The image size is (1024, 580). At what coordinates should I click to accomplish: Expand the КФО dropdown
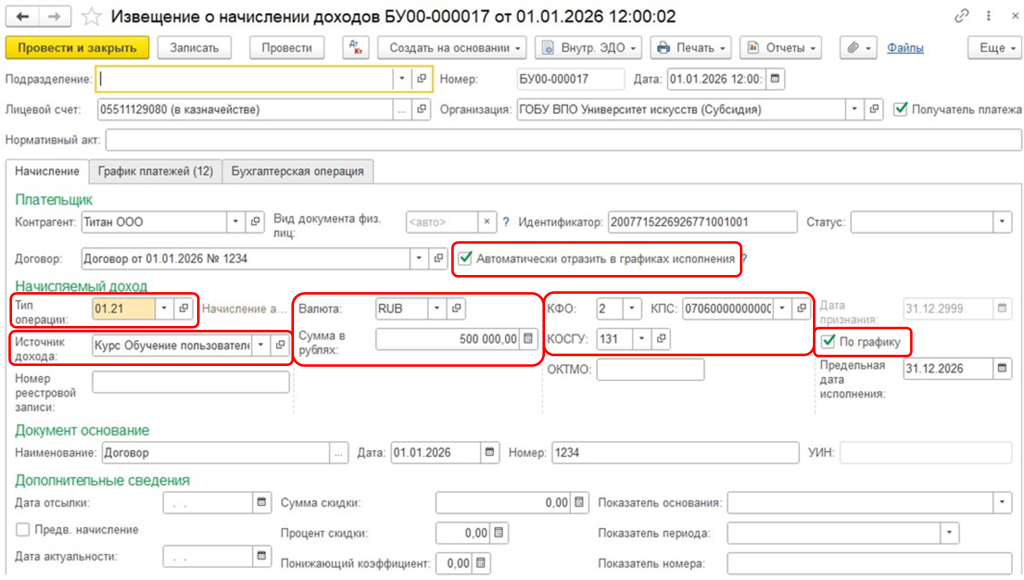click(x=632, y=308)
